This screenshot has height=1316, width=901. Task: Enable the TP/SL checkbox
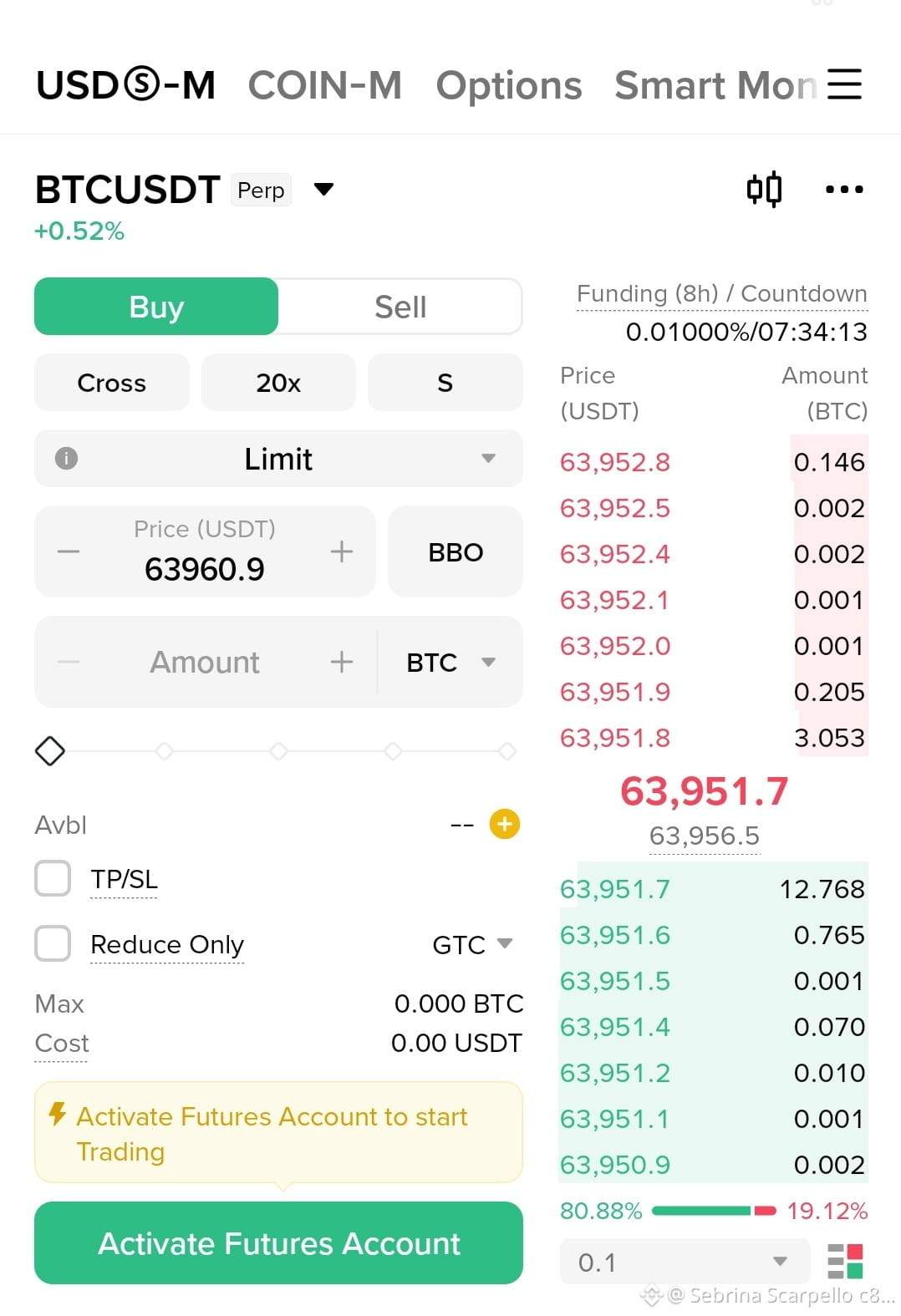point(53,879)
